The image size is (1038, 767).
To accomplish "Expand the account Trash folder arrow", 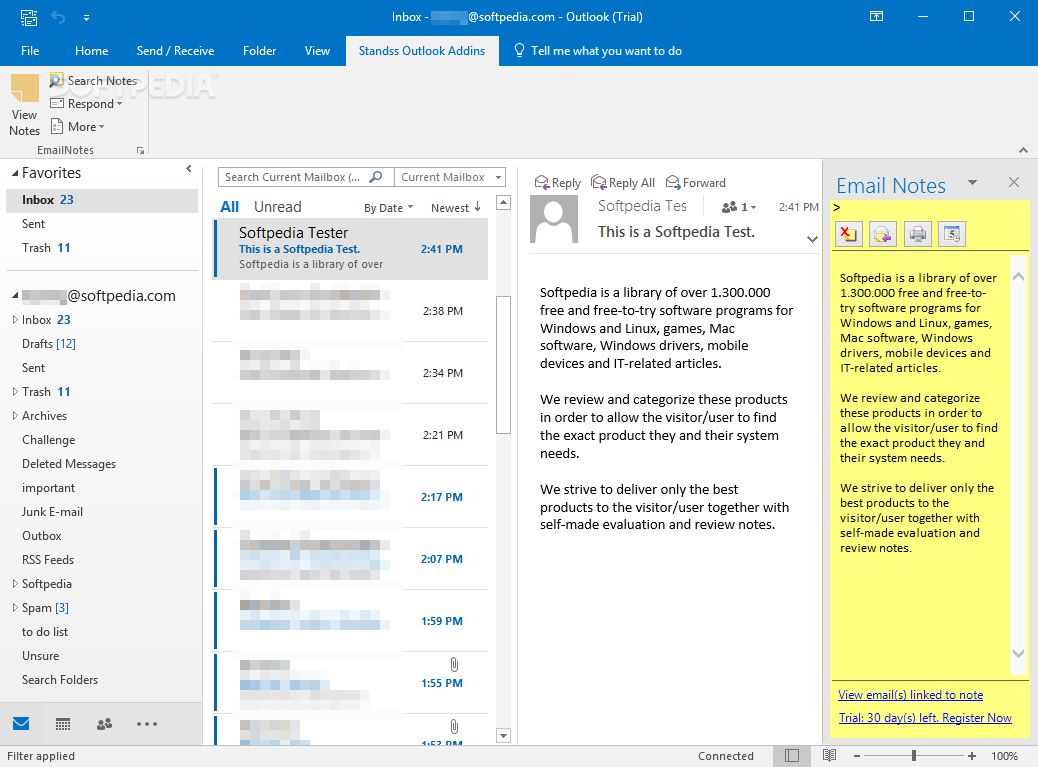I will 15,392.
